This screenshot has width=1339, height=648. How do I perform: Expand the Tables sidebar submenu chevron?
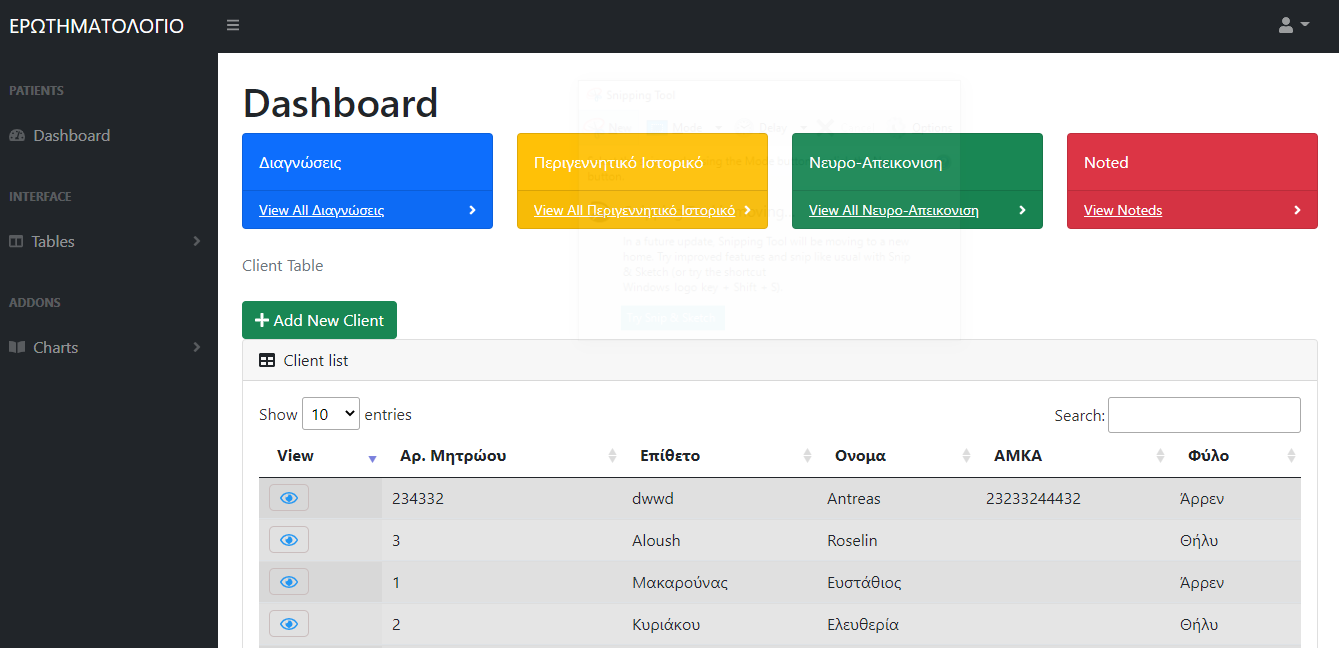tap(197, 241)
